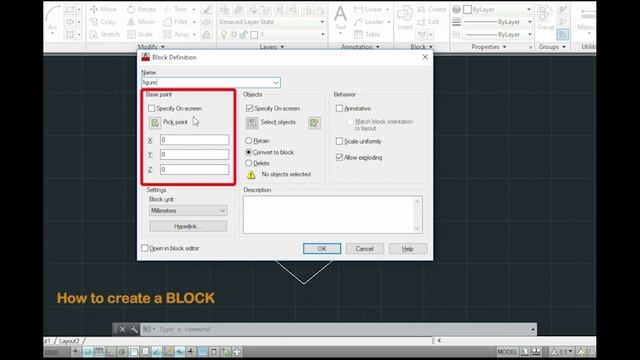Check Open in block editor
The image size is (640, 360).
tap(144, 248)
